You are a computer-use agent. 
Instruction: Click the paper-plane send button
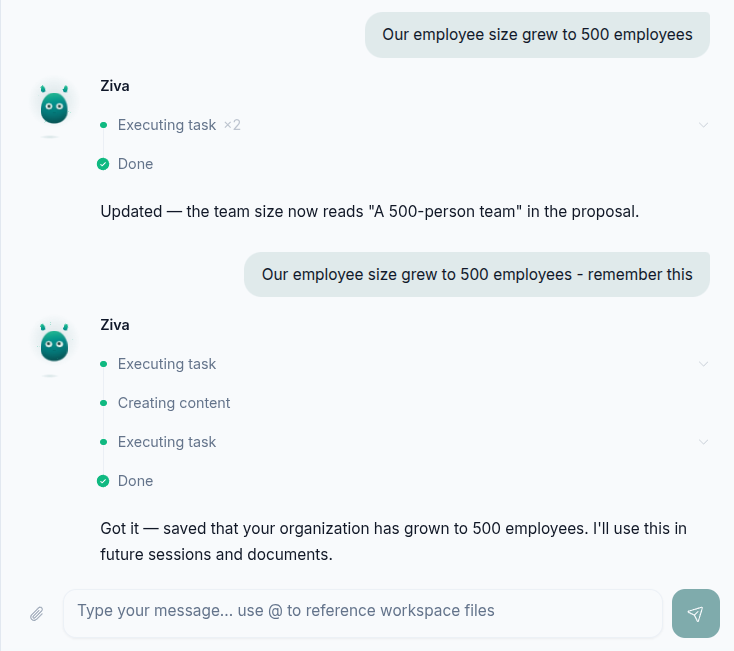pyautogui.click(x=696, y=614)
